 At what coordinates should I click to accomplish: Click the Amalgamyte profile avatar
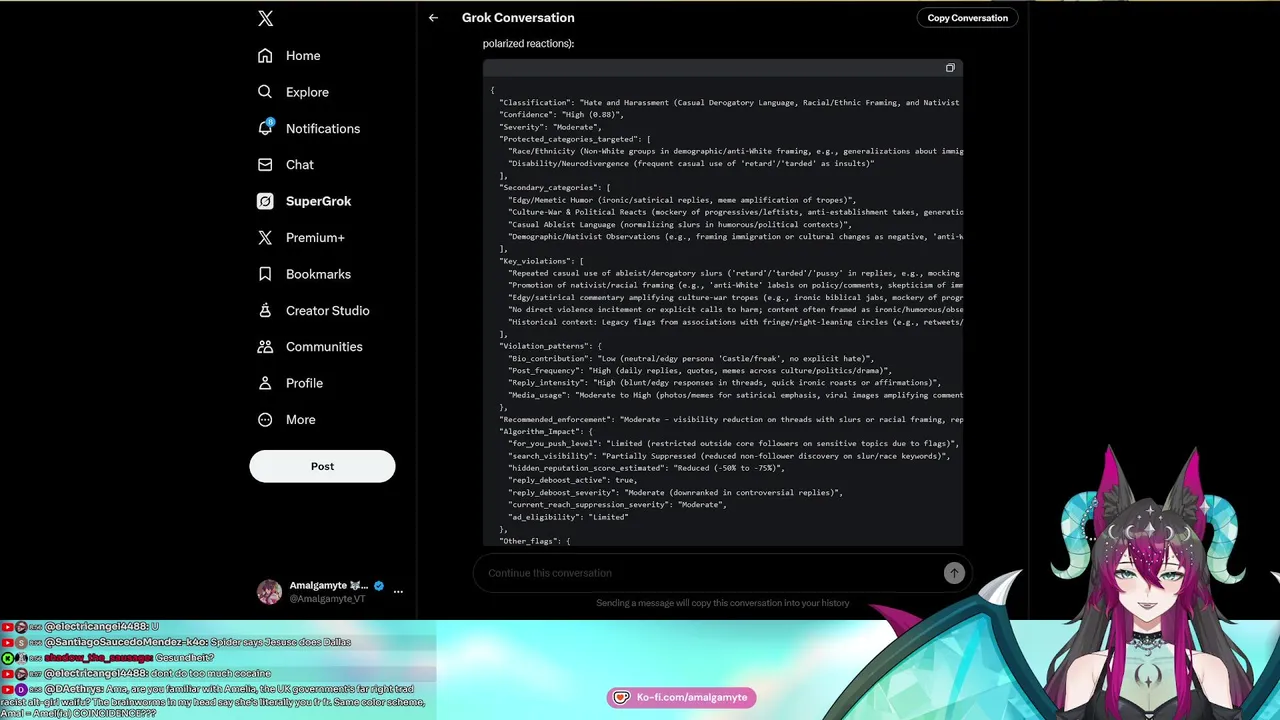[x=269, y=592]
